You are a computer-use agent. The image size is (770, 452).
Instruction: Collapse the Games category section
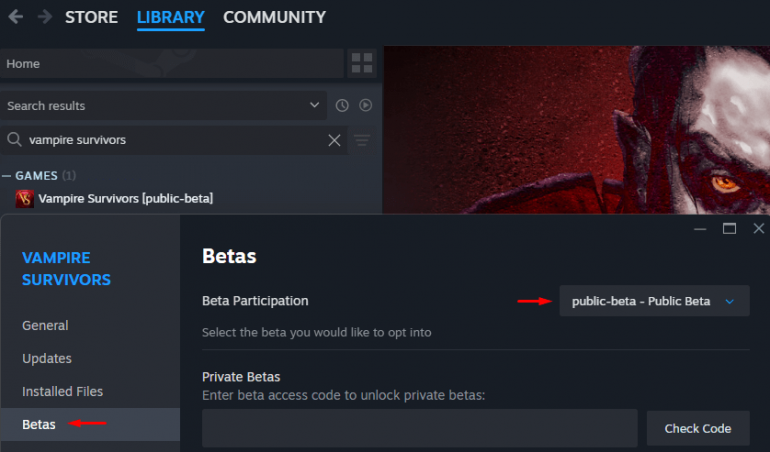point(7,175)
